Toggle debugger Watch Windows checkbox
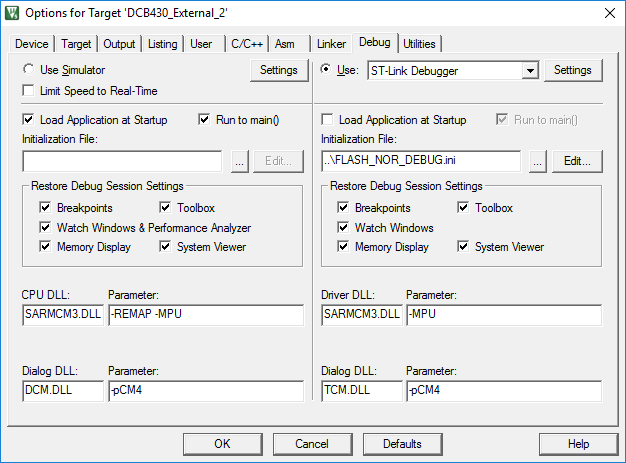The image size is (626, 463). pos(343,228)
